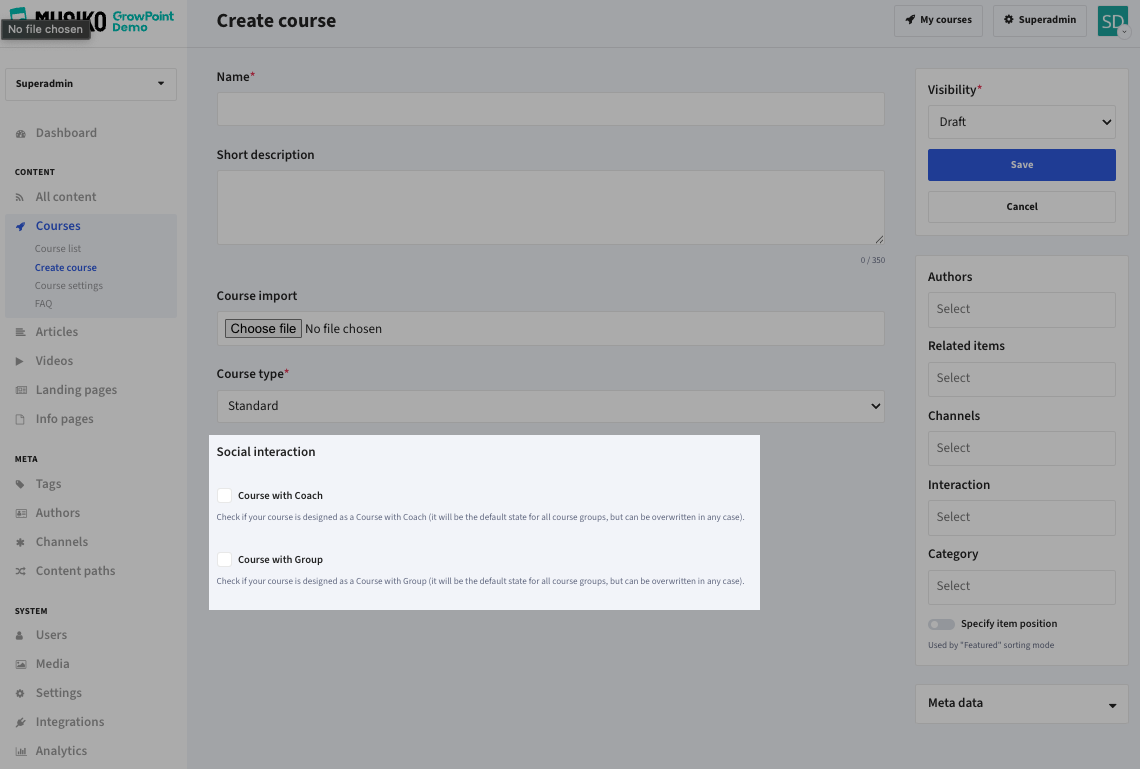Click the Superadmin button in header
Screen dimensions: 1140x769
1040,20
